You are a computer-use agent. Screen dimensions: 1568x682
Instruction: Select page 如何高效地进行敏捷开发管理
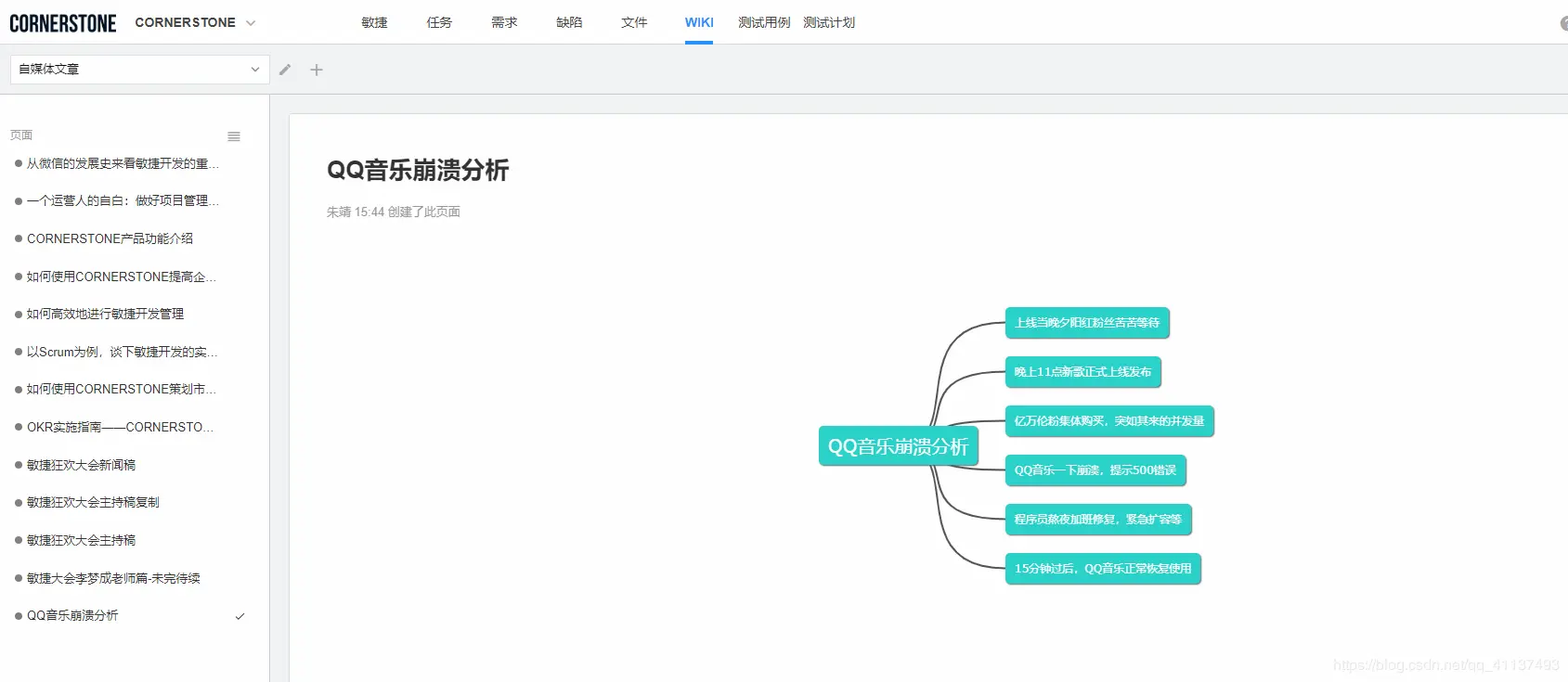click(105, 314)
